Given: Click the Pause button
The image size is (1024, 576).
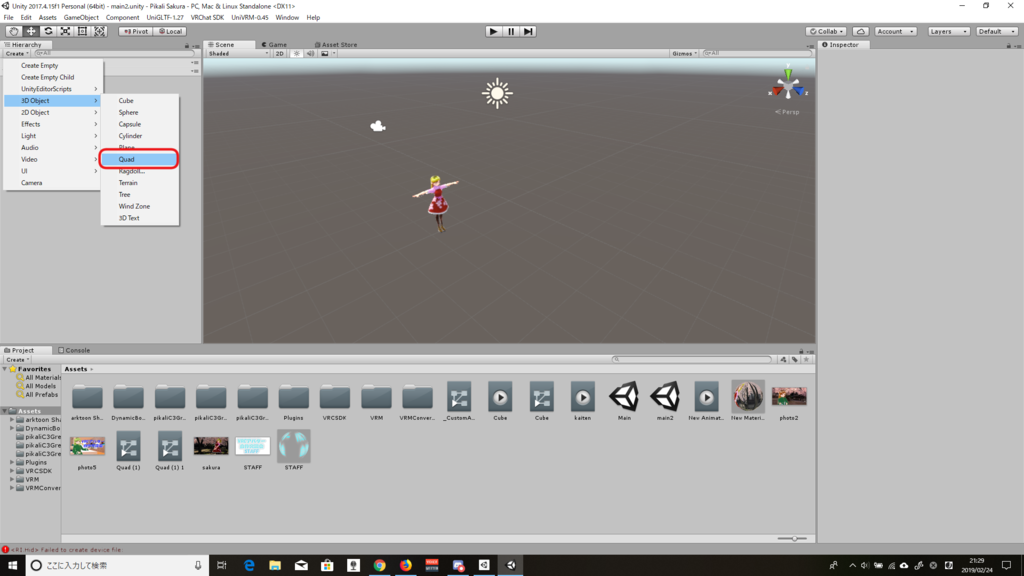Looking at the screenshot, I should (x=511, y=31).
